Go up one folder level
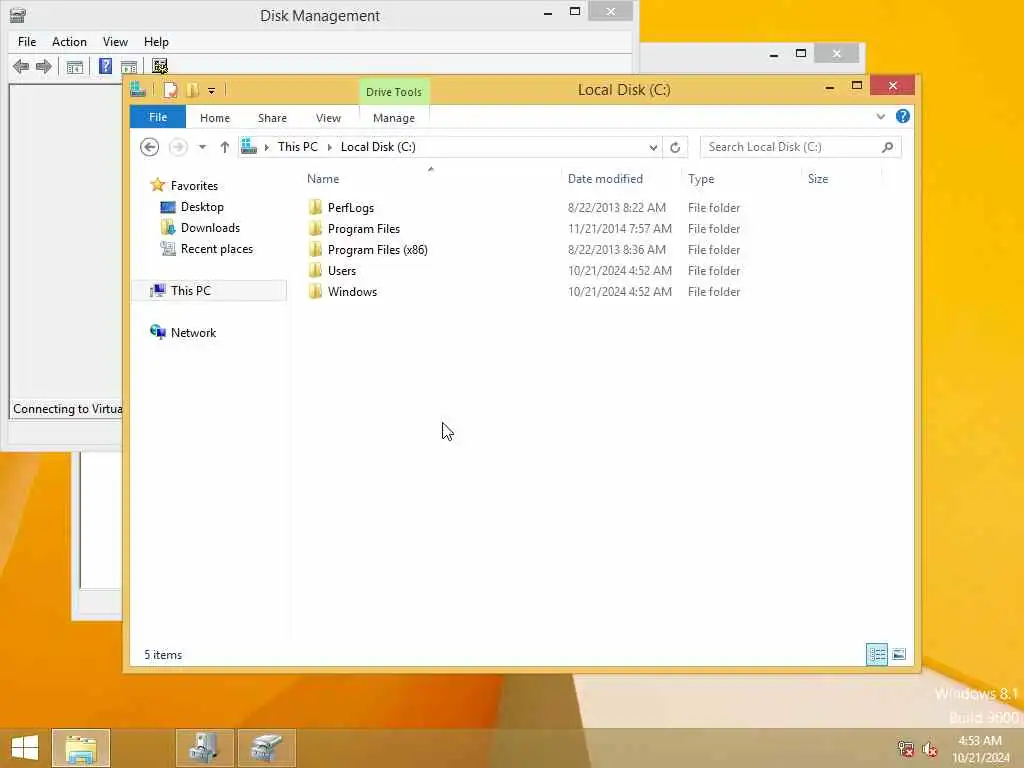The image size is (1024, 768). (225, 147)
